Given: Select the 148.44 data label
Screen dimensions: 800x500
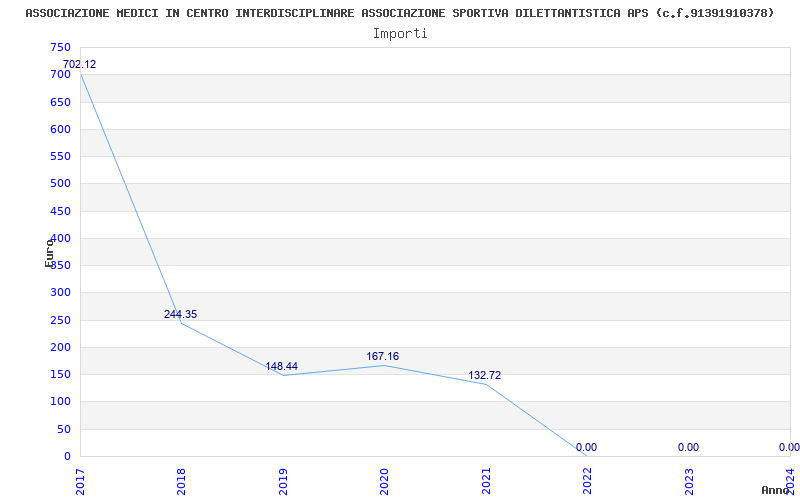Looking at the screenshot, I should click(x=281, y=366).
